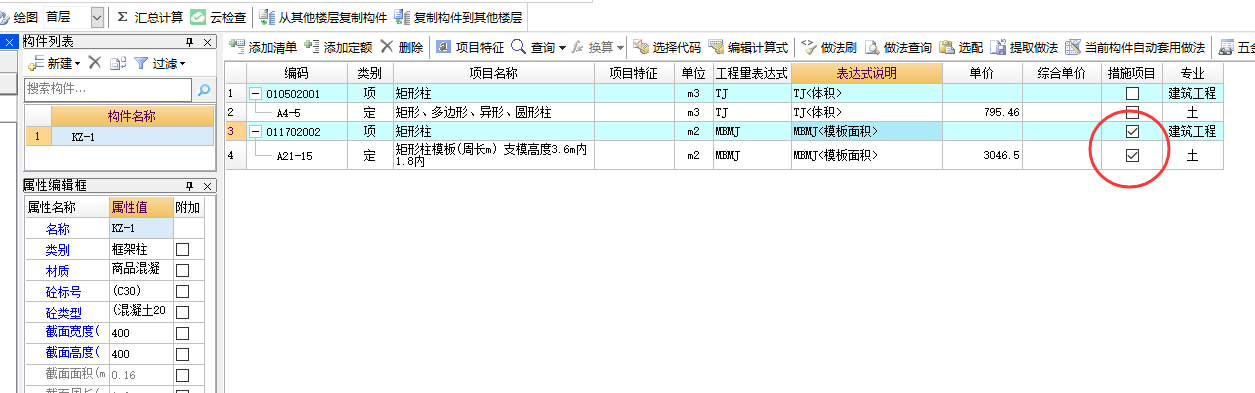Image resolution: width=1255 pixels, height=393 pixels.
Task: Open the 换算 dropdown arrow
Action: tap(620, 47)
